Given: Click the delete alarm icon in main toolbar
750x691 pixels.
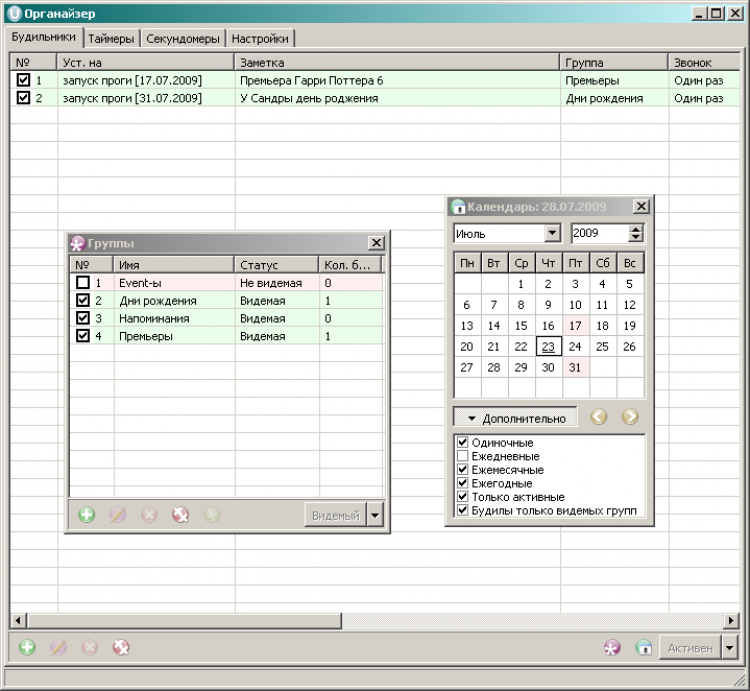Looking at the screenshot, I should click(x=89, y=647).
